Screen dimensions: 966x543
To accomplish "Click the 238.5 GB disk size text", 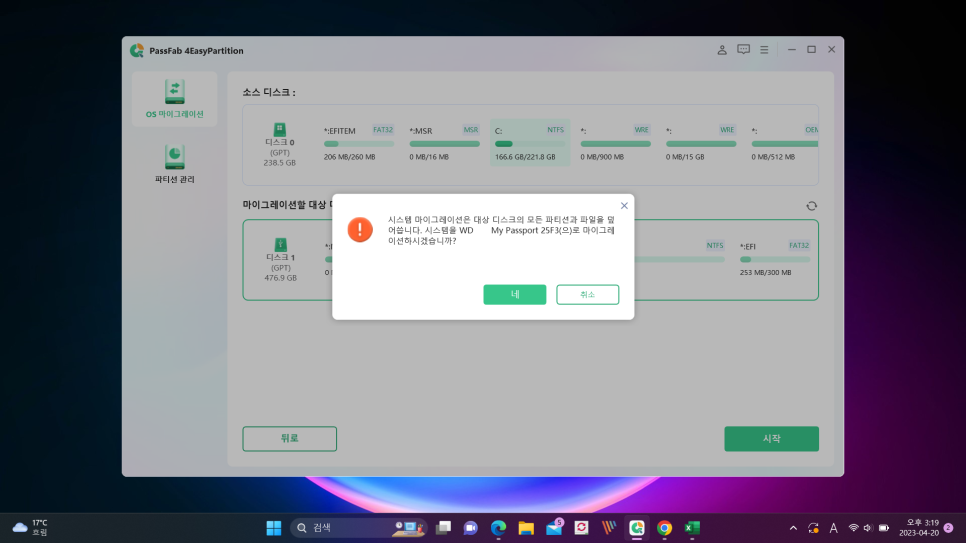I will pyautogui.click(x=280, y=163).
